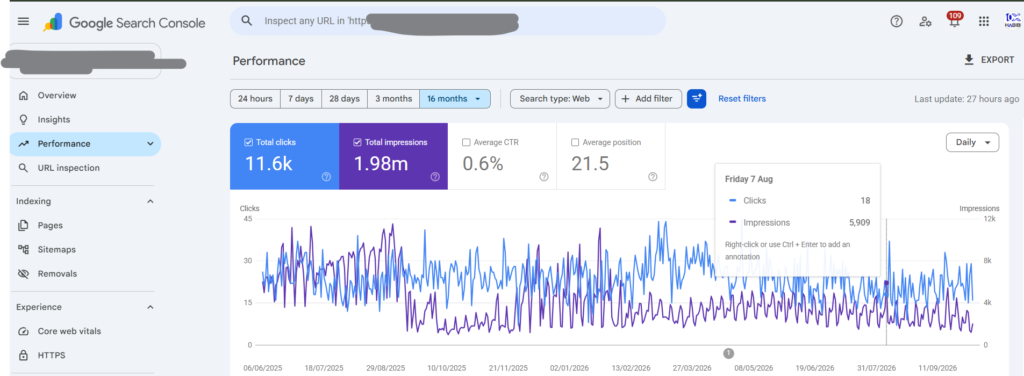The width and height of the screenshot is (1024, 376).
Task: Open notifications bell with 109 badge
Action: click(x=955, y=20)
